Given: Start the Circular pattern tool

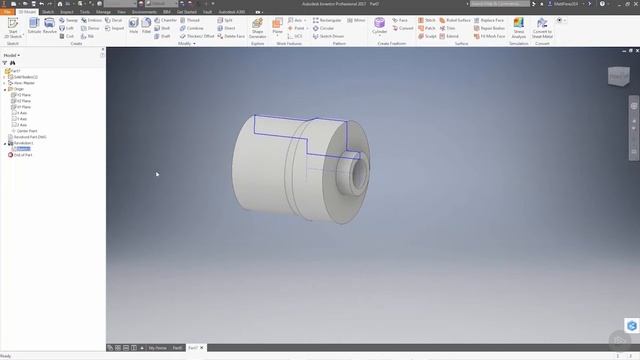Looking at the screenshot, I should tap(323, 28).
